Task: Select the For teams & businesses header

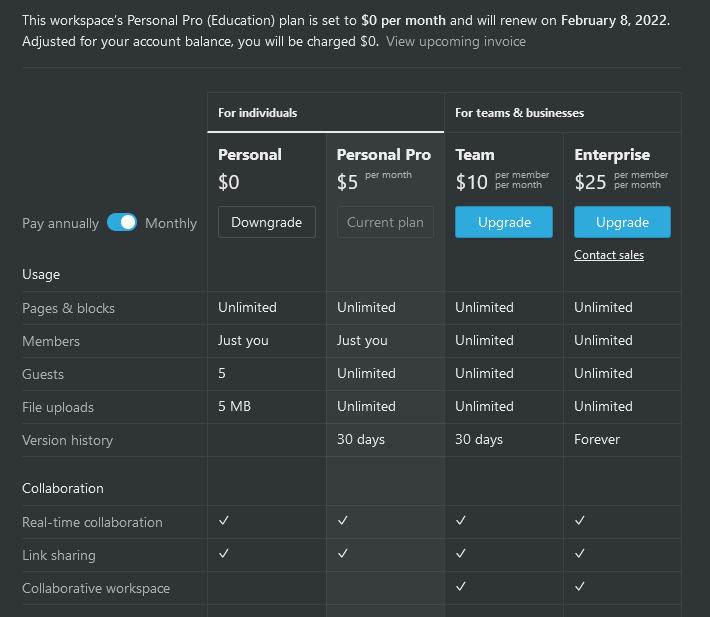Action: tap(519, 113)
